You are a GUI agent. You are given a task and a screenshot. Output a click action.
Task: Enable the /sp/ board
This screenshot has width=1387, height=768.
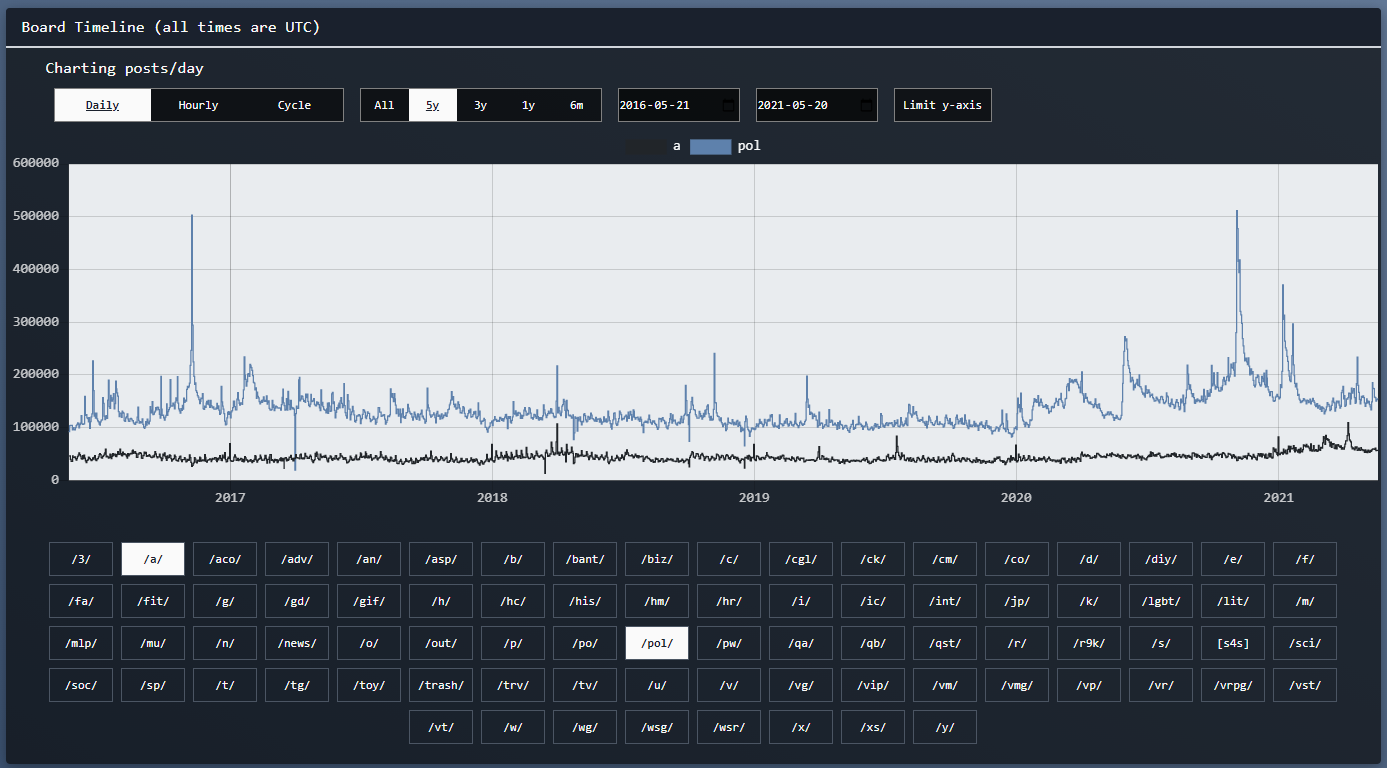click(153, 685)
